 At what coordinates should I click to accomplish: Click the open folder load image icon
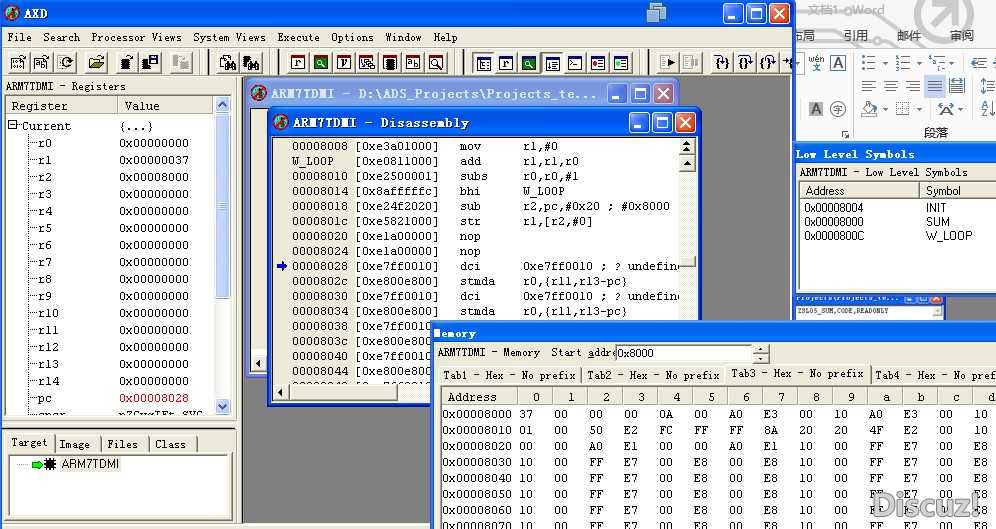tap(96, 63)
